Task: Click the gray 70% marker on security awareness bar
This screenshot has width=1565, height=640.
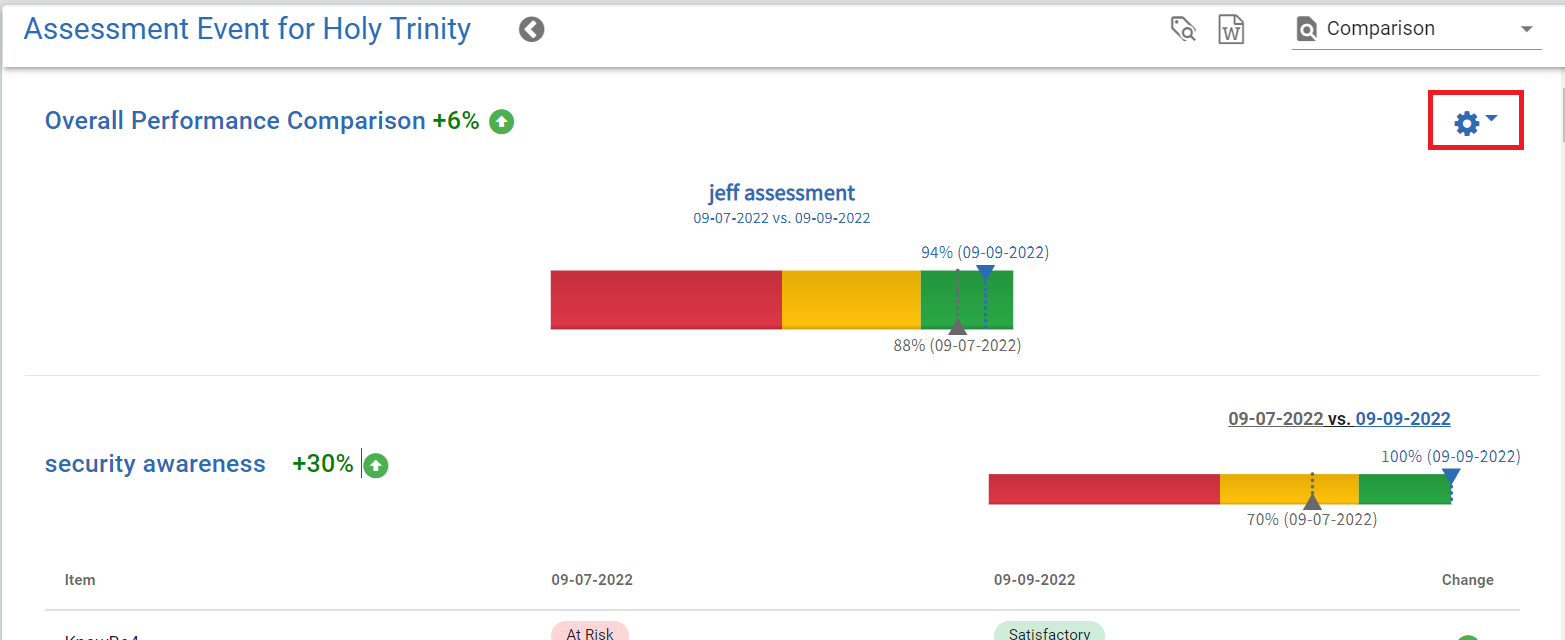Action: (x=1312, y=502)
